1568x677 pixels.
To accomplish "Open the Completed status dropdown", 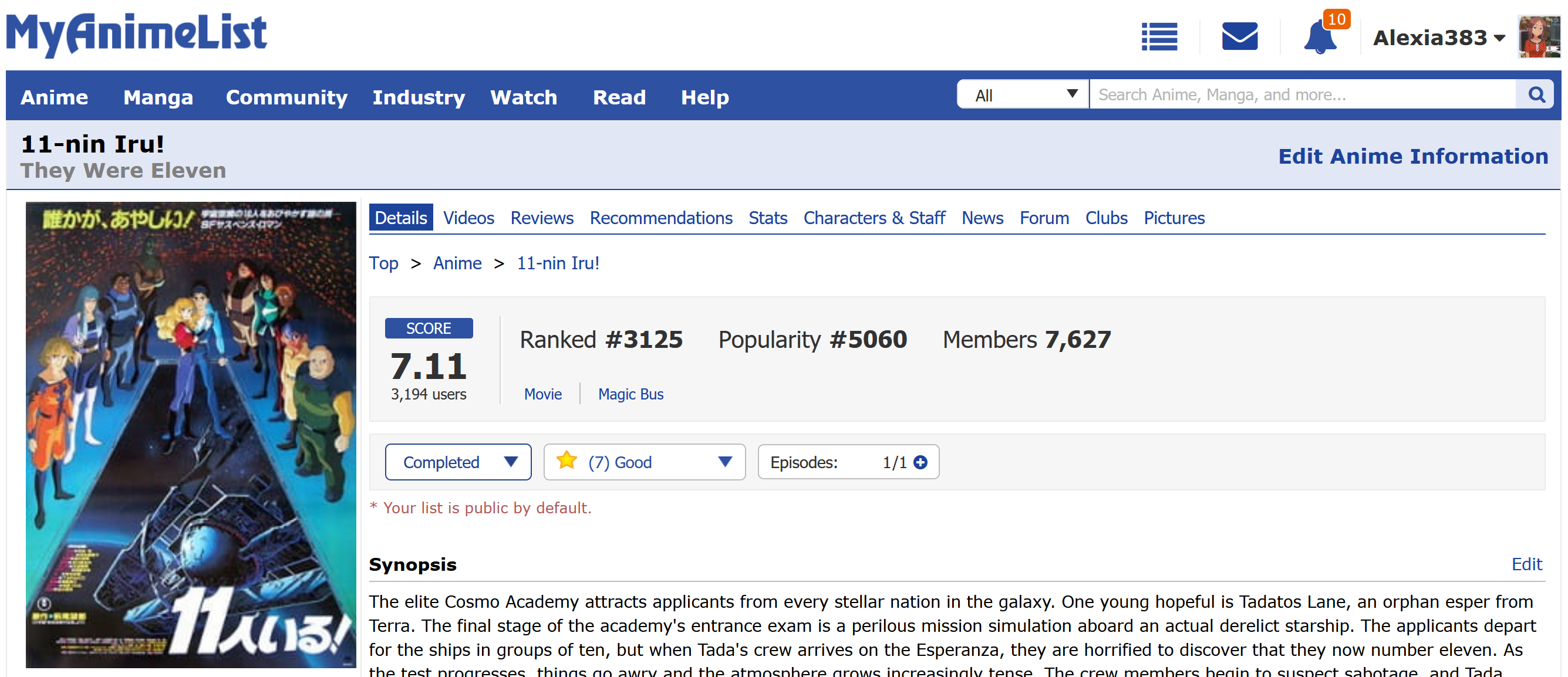I will (458, 462).
